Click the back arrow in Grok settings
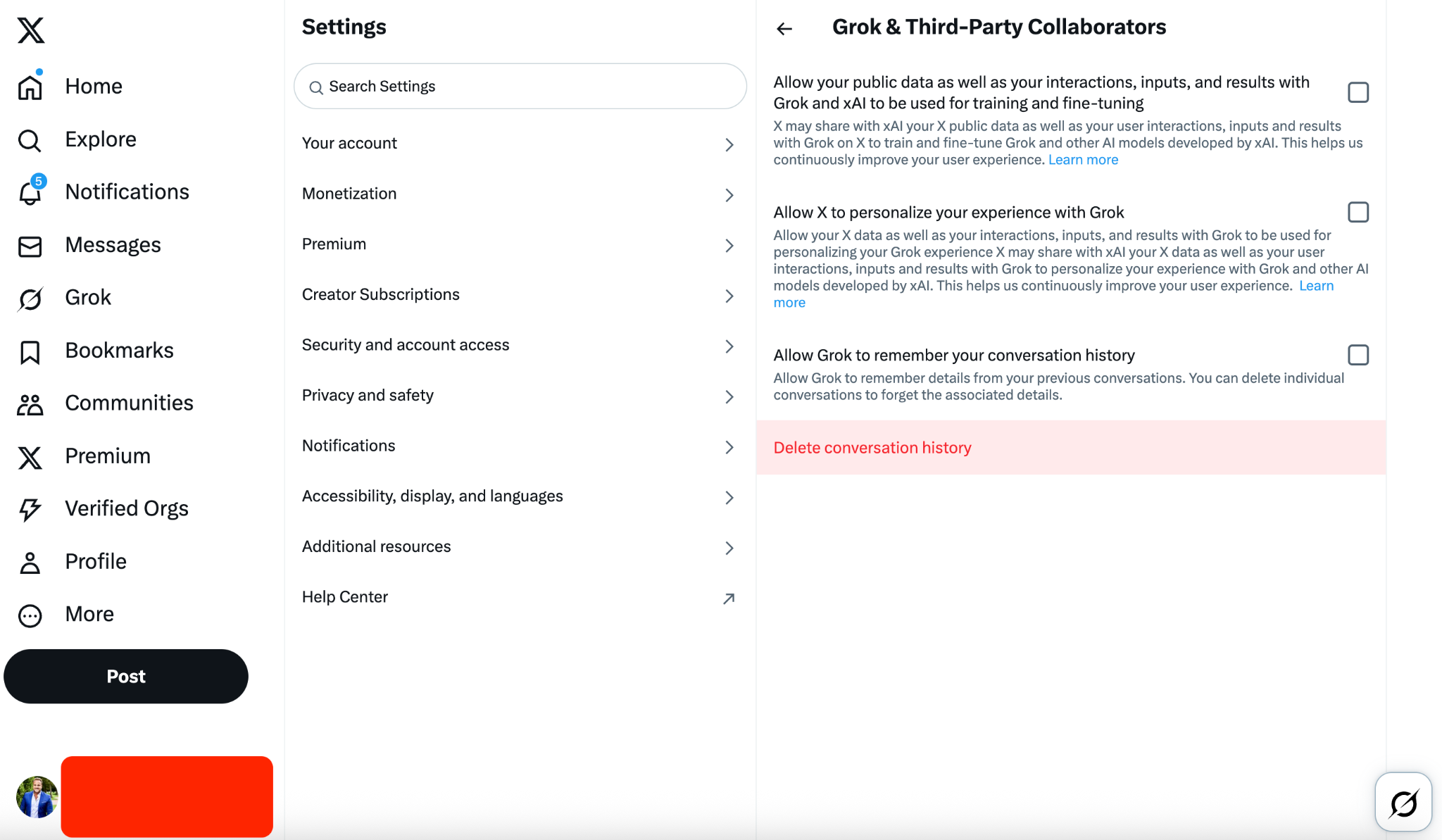This screenshot has width=1442, height=840. click(784, 29)
